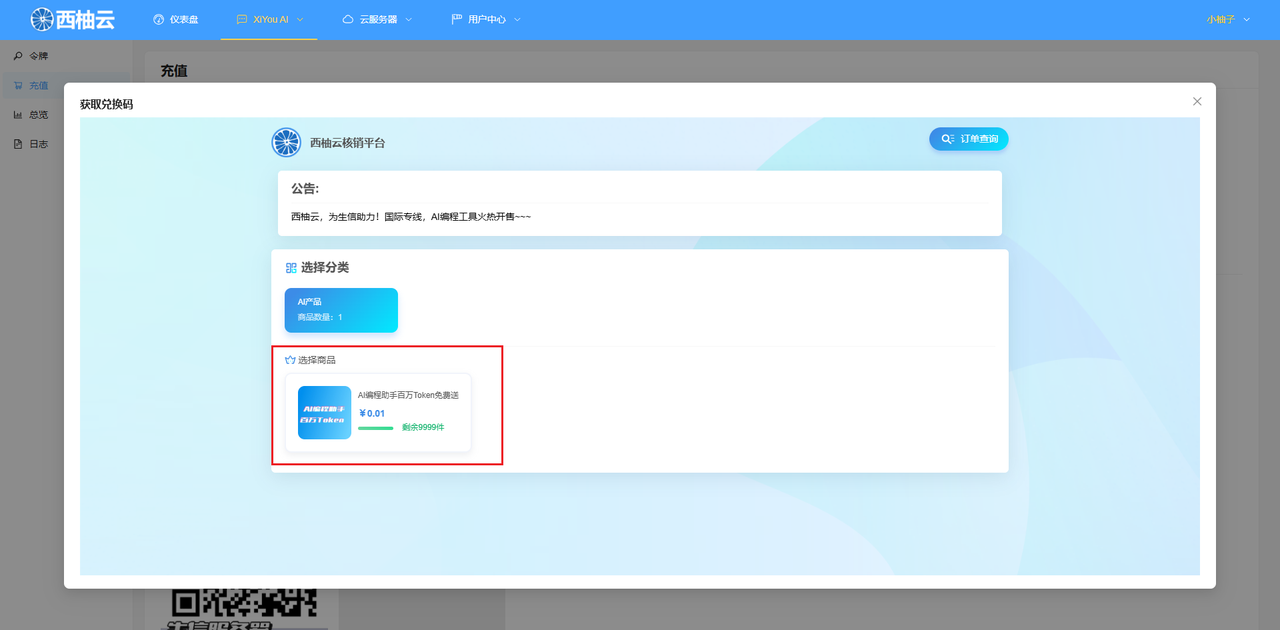The height and width of the screenshot is (630, 1280).
Task: Click the 百万Token product thumbnail
Action: pos(324,413)
